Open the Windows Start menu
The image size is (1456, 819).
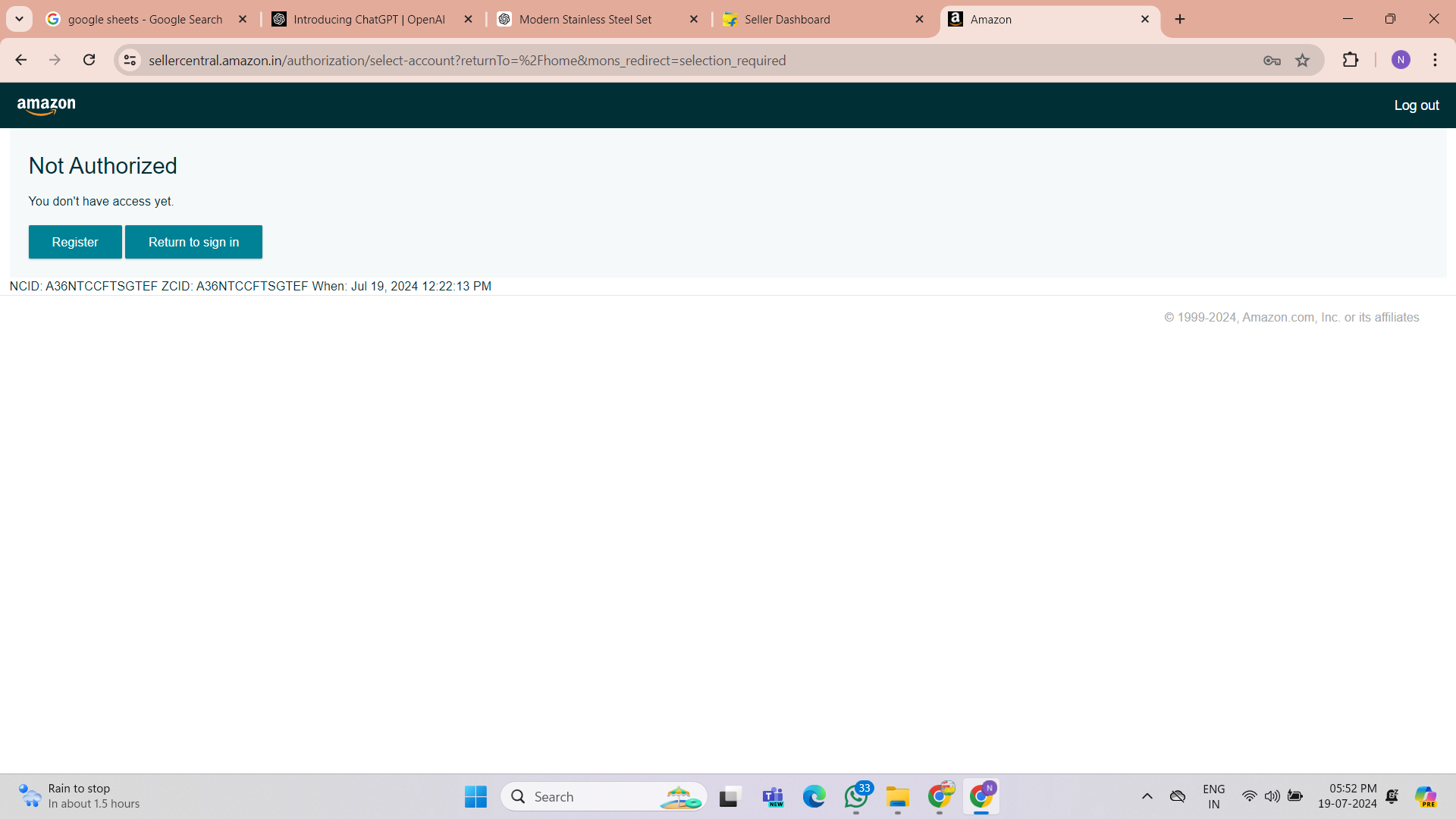(x=475, y=796)
